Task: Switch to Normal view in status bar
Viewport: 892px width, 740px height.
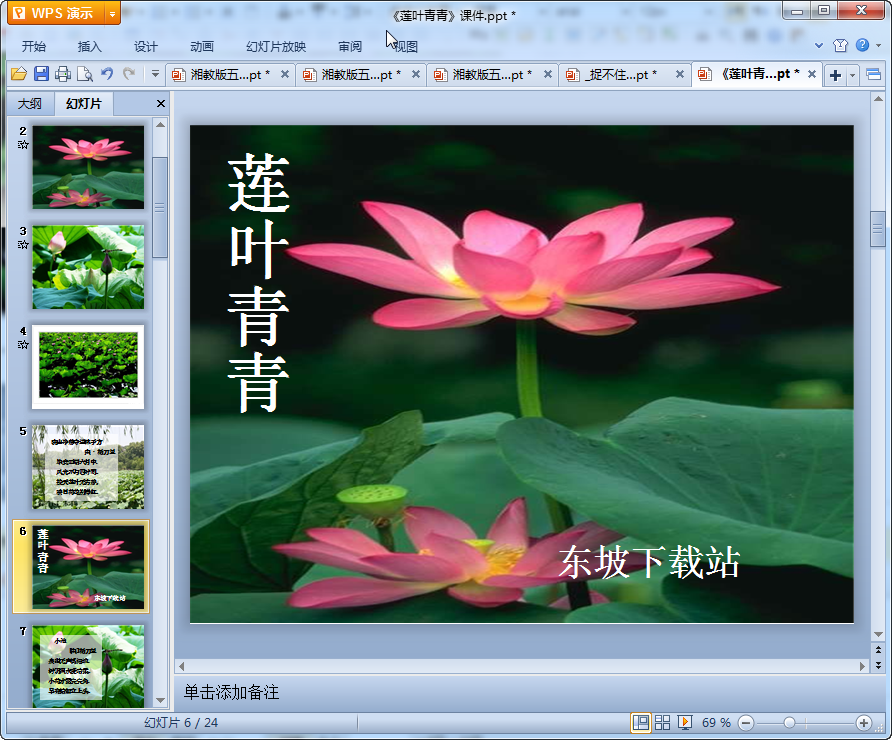Action: [641, 722]
